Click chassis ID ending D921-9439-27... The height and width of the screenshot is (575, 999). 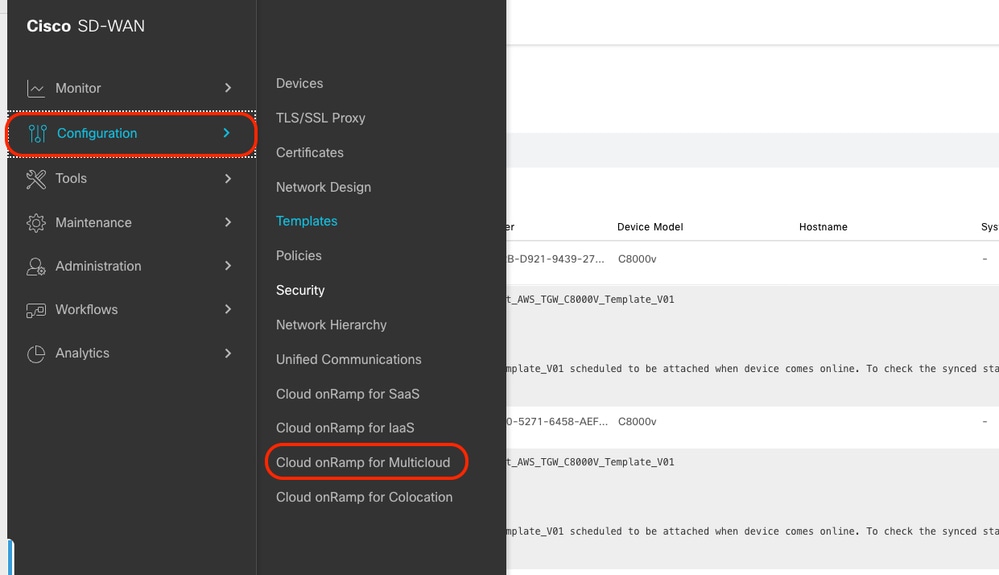[556, 259]
